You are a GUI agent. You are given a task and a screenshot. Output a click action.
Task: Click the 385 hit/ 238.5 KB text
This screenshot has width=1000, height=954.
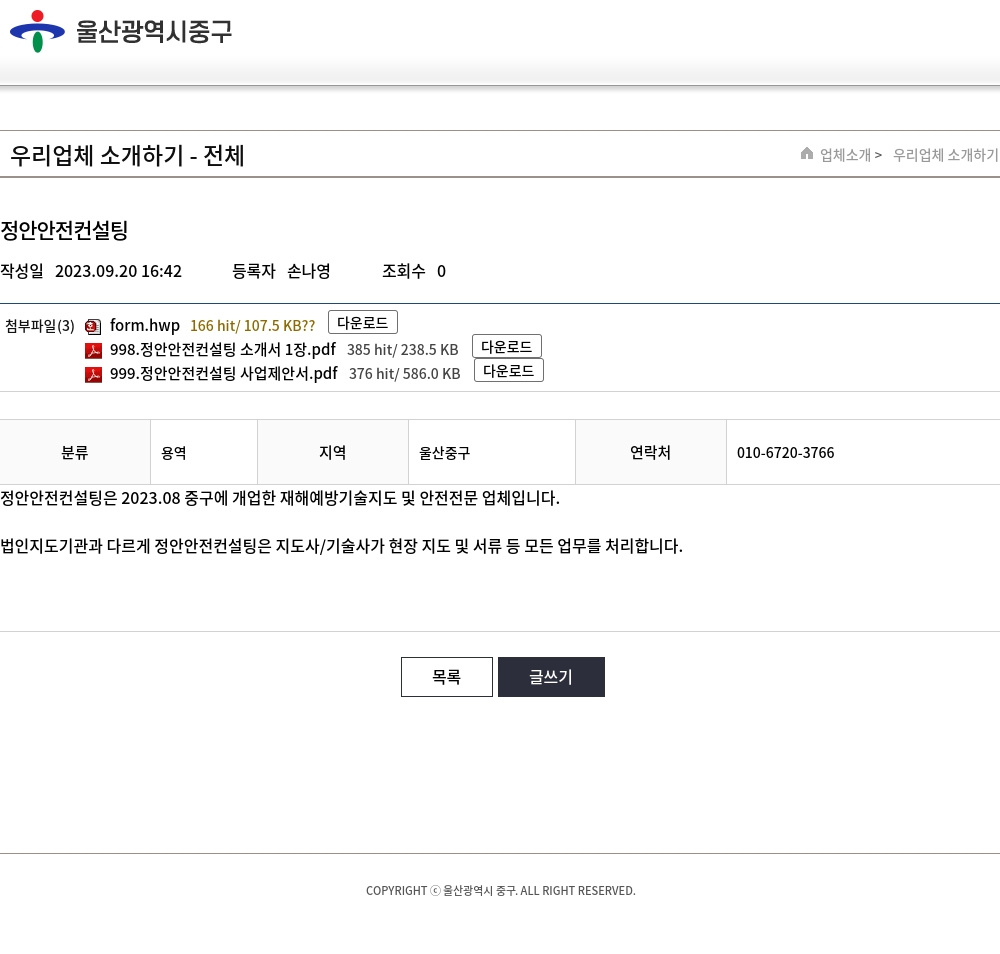click(x=402, y=350)
